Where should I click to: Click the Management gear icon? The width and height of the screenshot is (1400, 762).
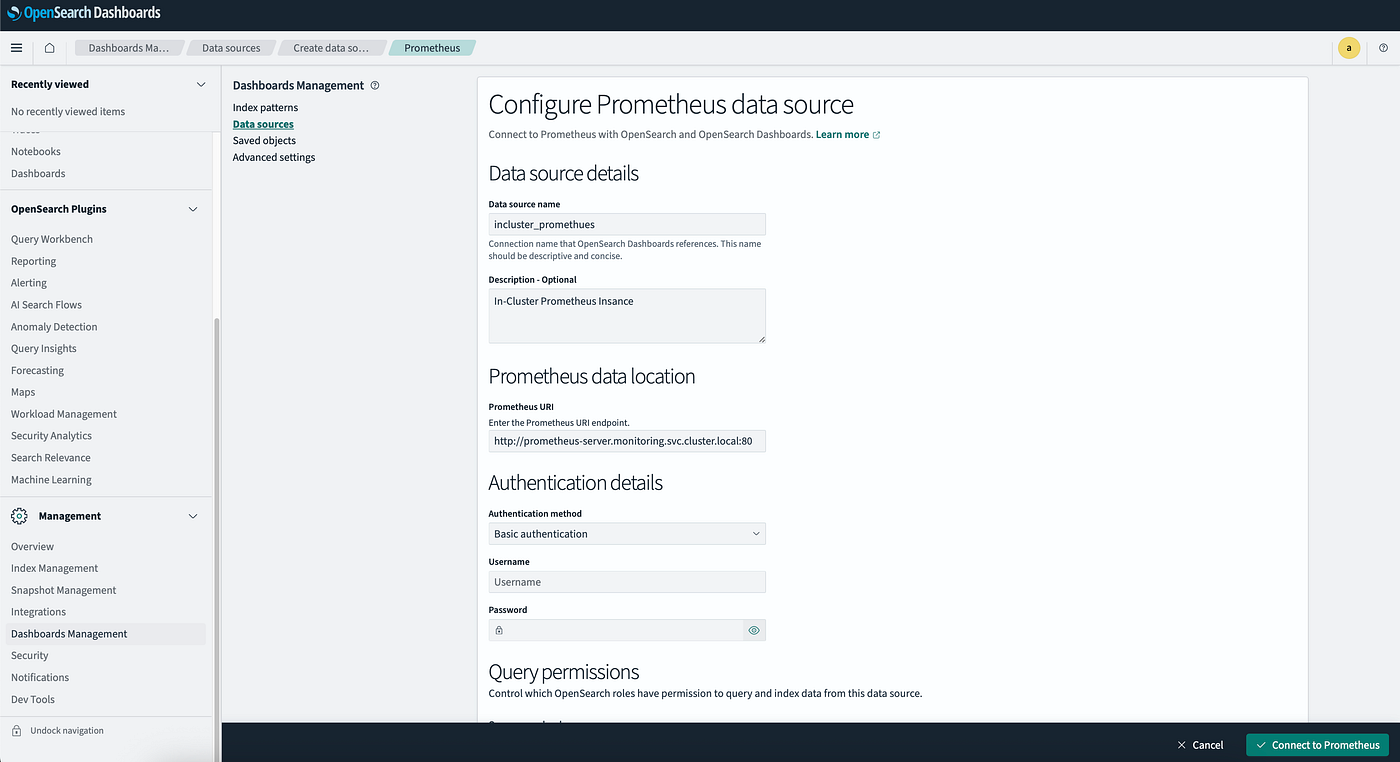click(x=19, y=516)
